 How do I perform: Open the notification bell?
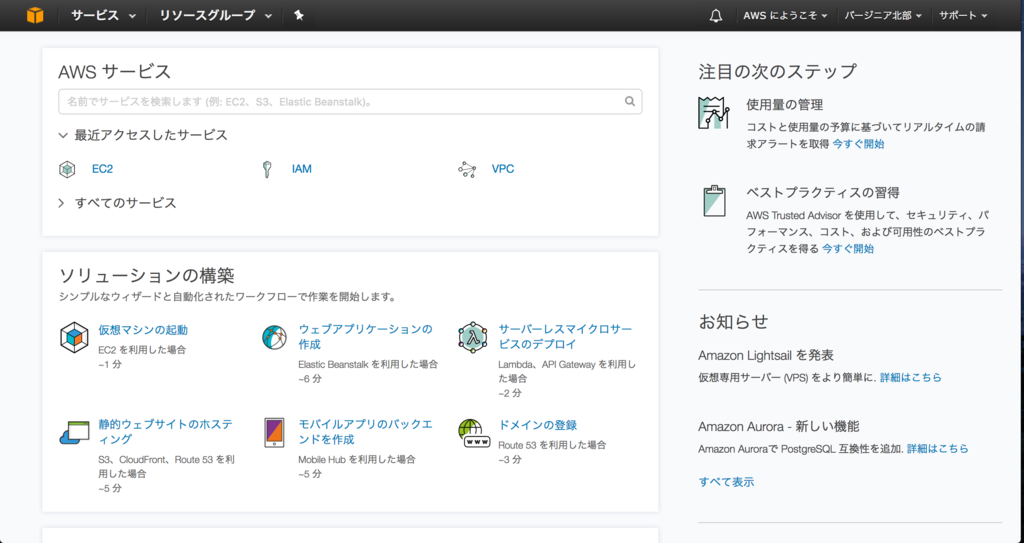pyautogui.click(x=716, y=16)
